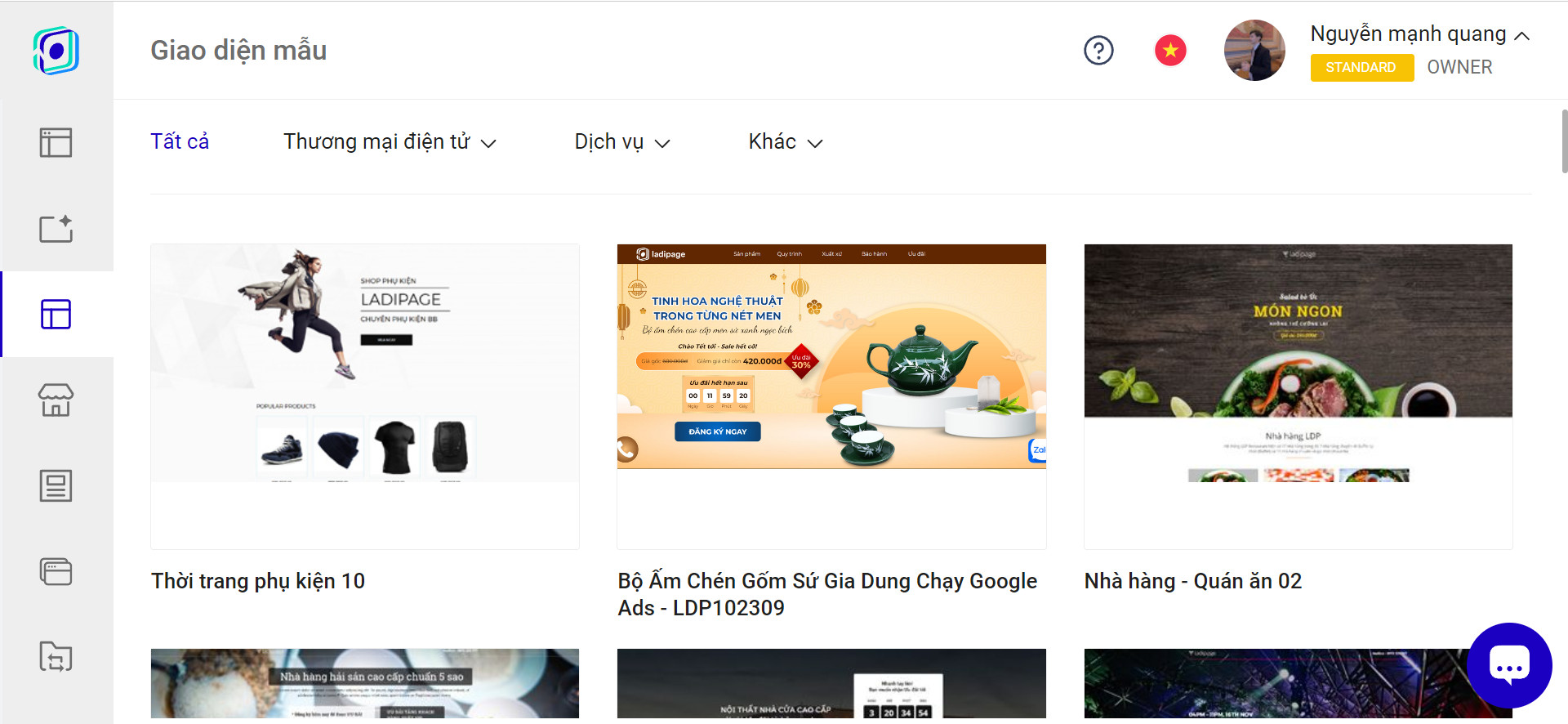Open the landing pages sidebar icon

coord(56,143)
